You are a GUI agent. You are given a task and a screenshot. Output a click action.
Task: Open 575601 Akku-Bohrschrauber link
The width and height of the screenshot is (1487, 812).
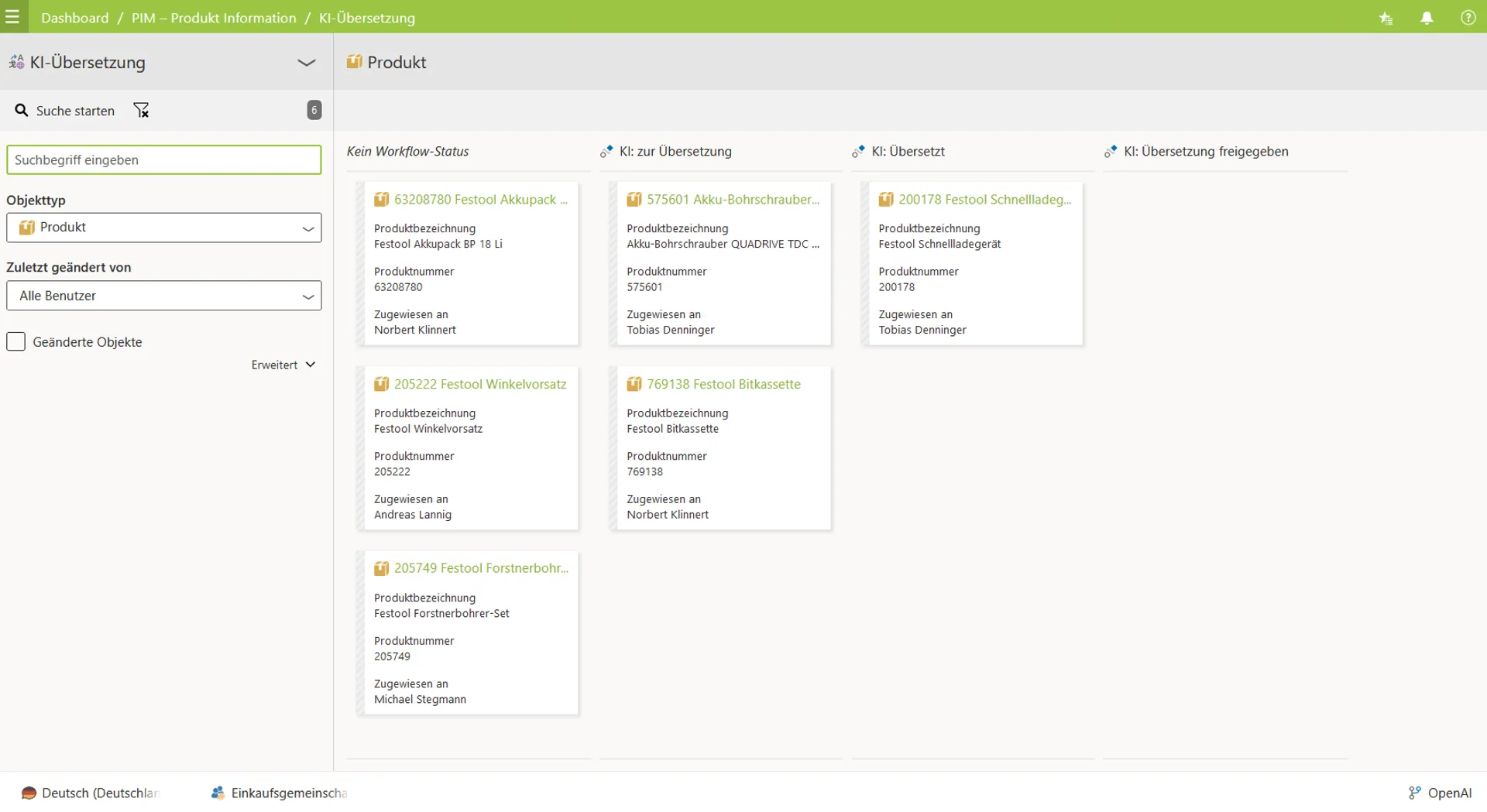pos(733,200)
